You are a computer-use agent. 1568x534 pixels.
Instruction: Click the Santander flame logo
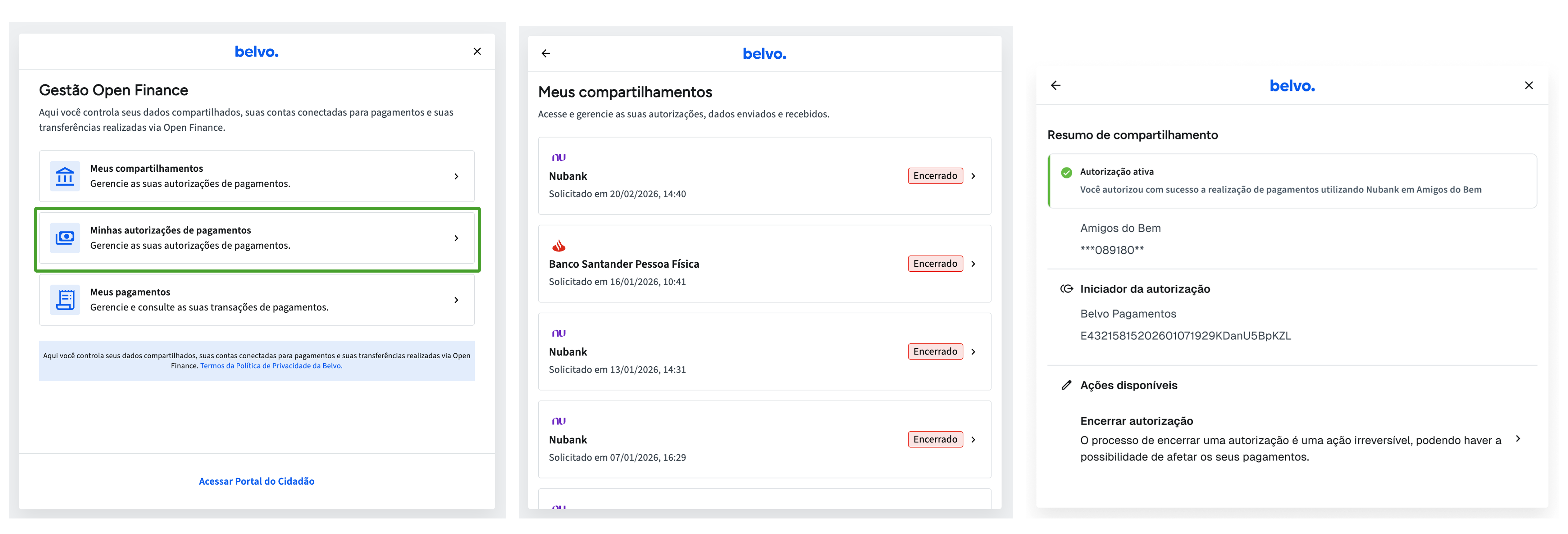coord(558,246)
